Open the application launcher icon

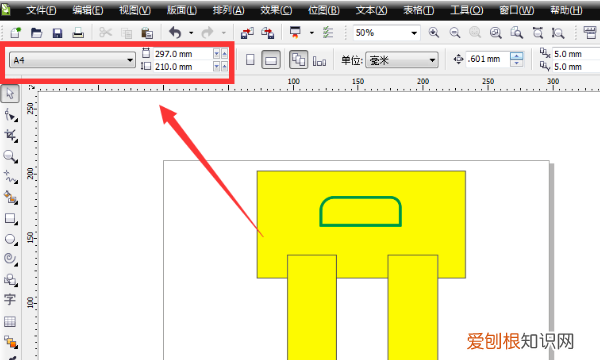[x=295, y=33]
